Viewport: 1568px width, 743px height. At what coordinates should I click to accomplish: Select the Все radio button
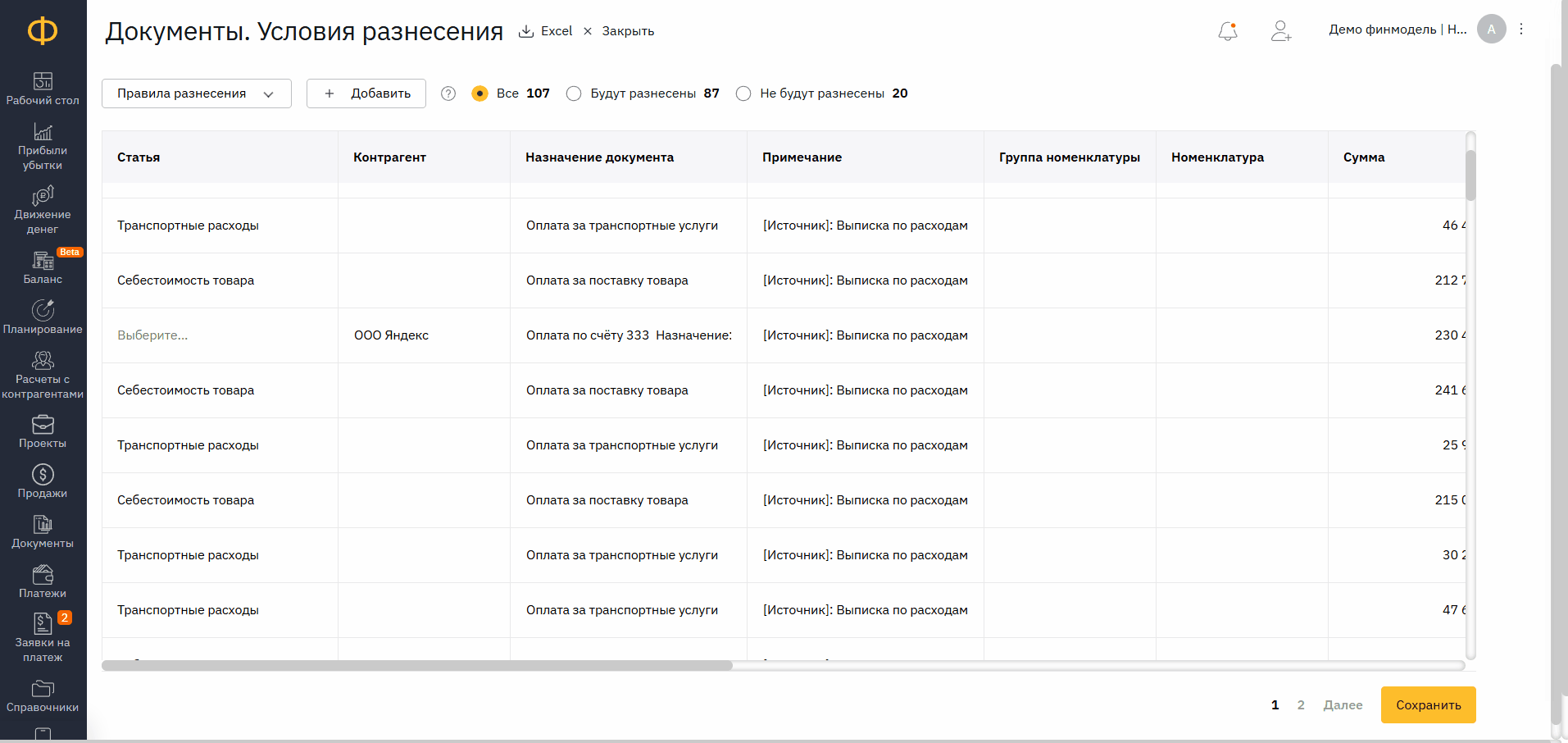[x=480, y=93]
